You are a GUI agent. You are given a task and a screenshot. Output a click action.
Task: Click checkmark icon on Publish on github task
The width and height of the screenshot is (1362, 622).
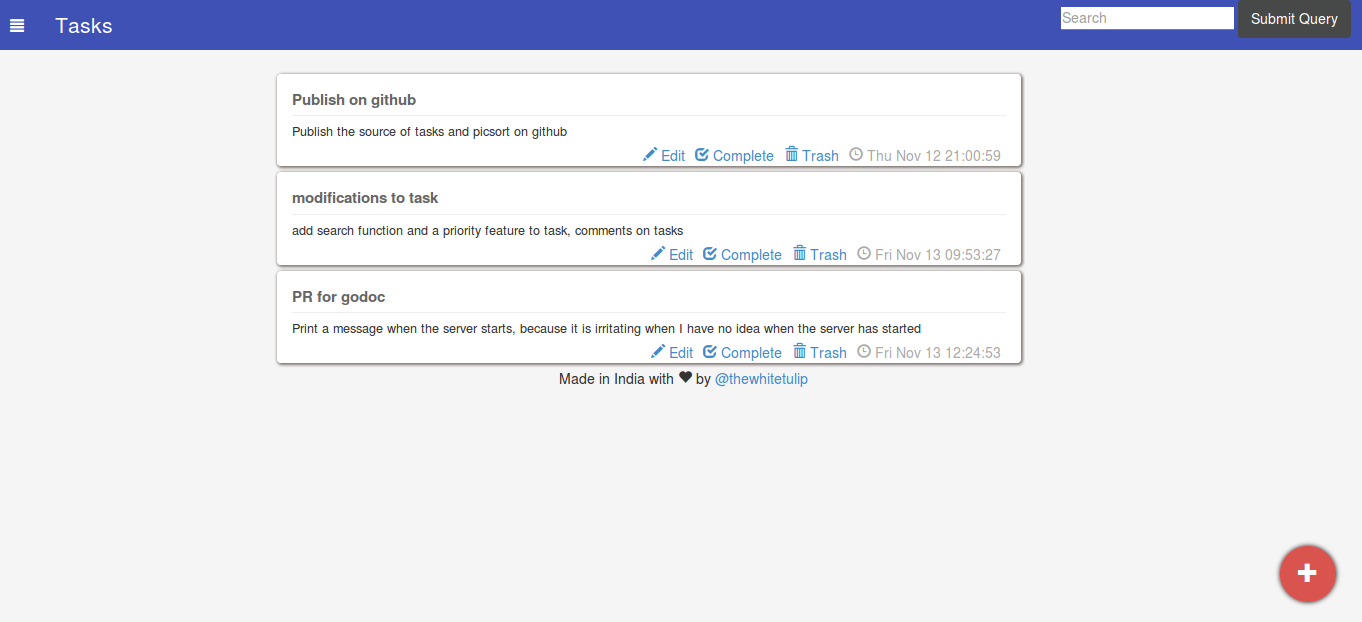(x=702, y=154)
